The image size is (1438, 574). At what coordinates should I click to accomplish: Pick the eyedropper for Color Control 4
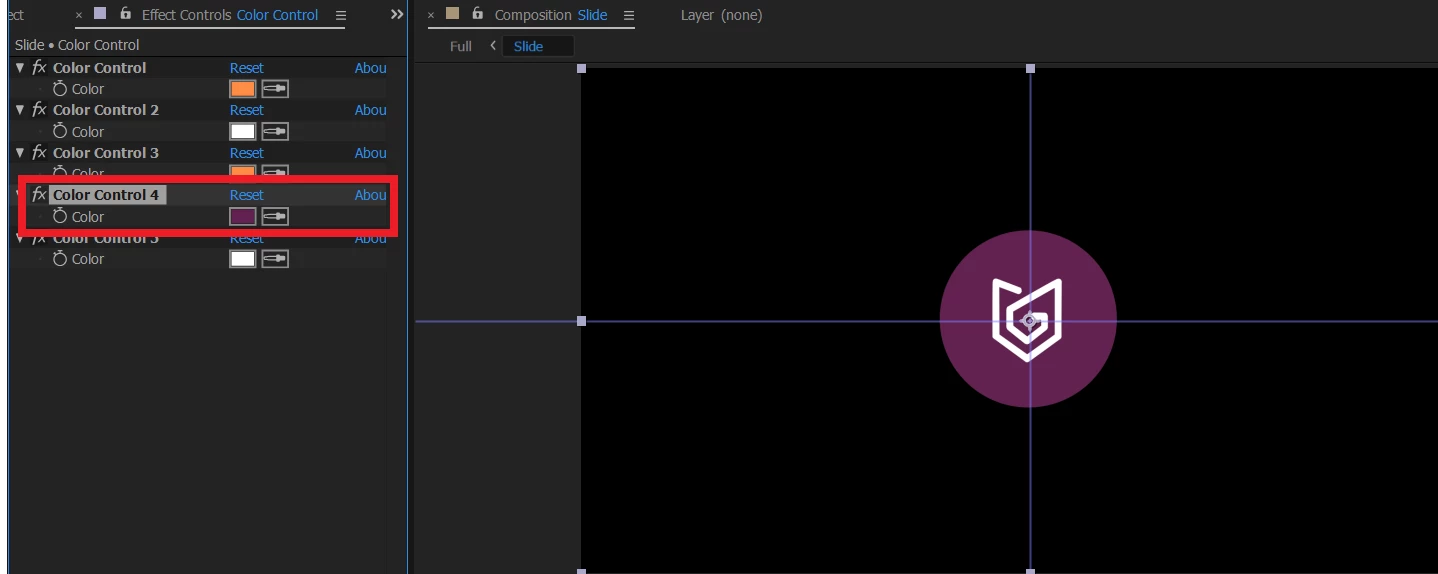click(x=275, y=216)
